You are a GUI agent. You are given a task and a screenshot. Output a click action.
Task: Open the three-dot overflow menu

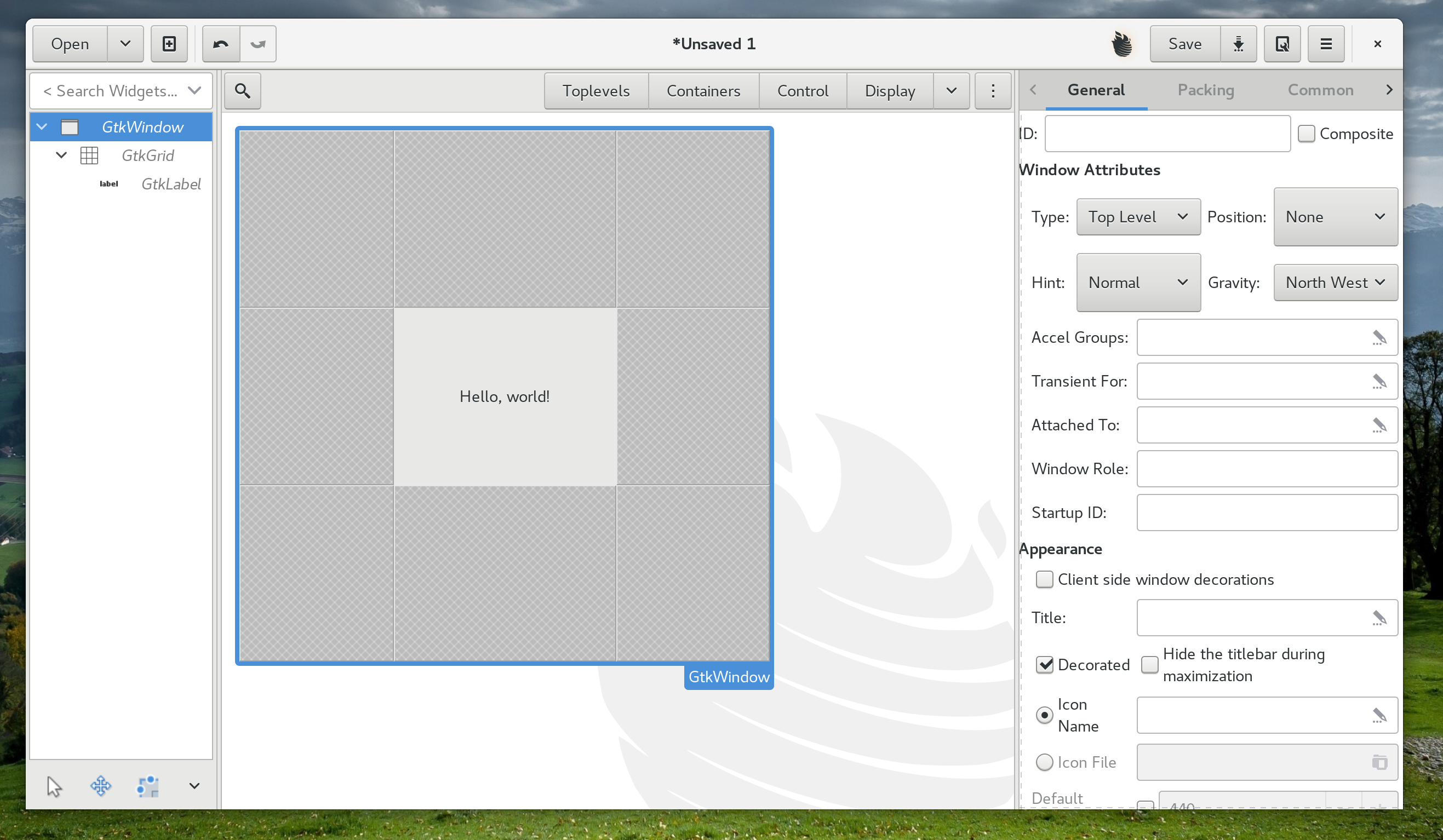tap(993, 90)
